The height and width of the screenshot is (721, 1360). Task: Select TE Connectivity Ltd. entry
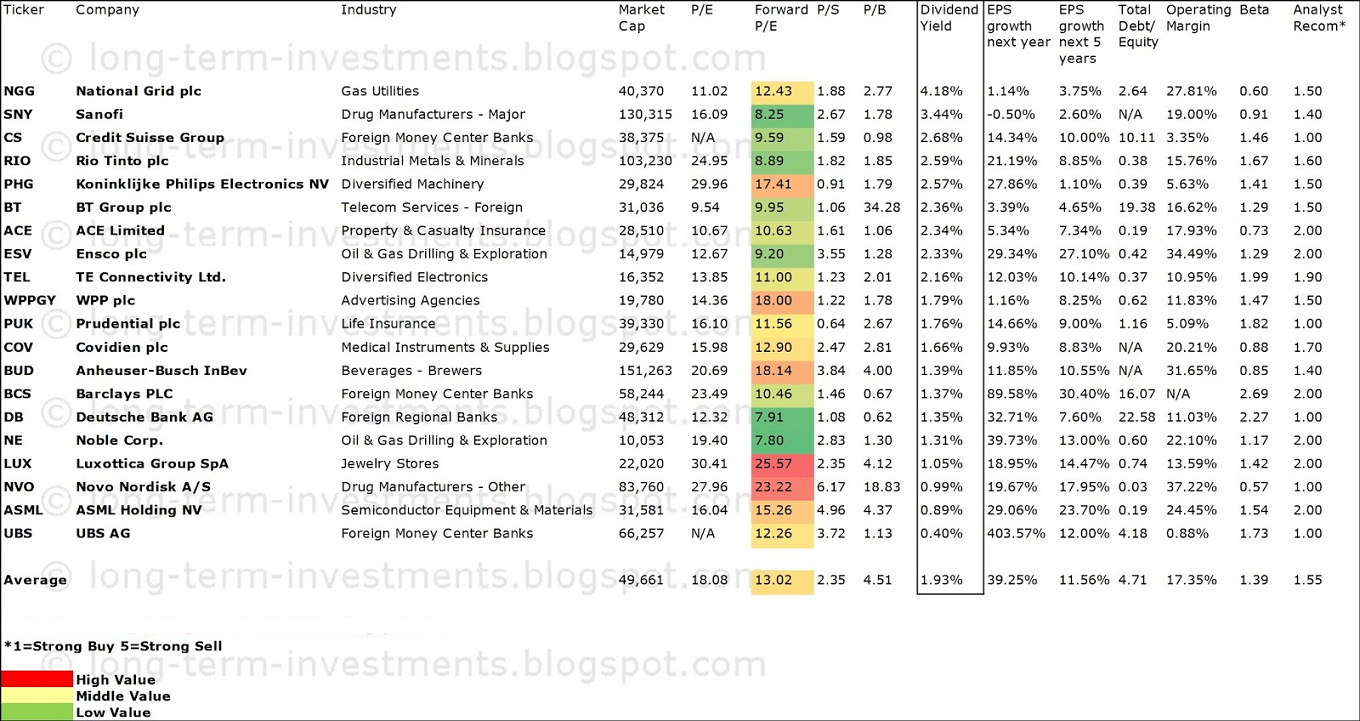[151, 277]
